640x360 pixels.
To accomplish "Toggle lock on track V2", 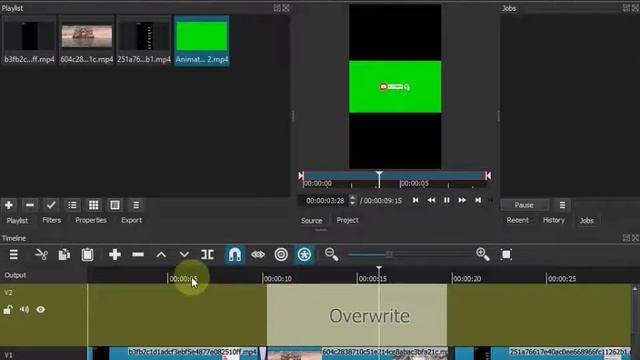I will [x=8, y=310].
